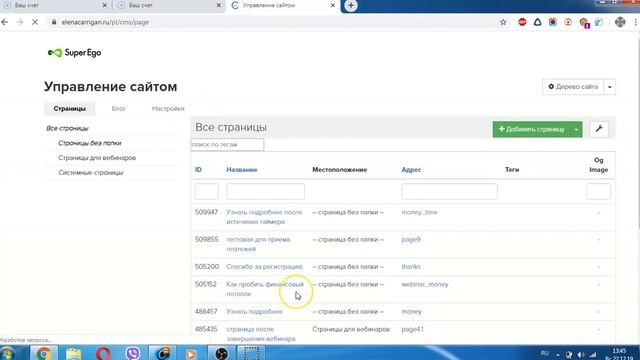The width and height of the screenshot is (640, 360).
Task: Focus the ID filter input
Action: click(x=207, y=191)
